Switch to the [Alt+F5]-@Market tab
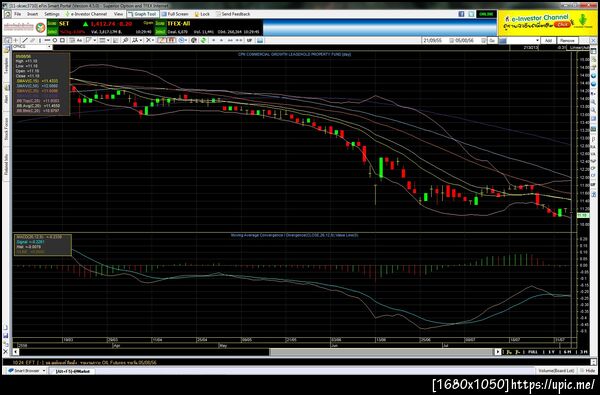The height and width of the screenshot is (395, 600). pyautogui.click(x=72, y=371)
